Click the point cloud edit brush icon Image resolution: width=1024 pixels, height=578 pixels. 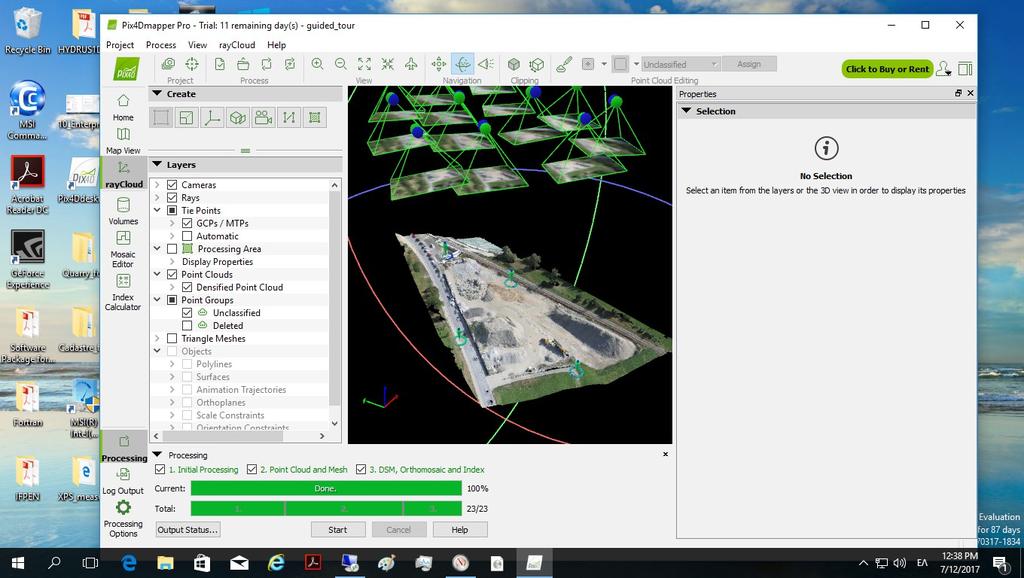pyautogui.click(x=564, y=64)
